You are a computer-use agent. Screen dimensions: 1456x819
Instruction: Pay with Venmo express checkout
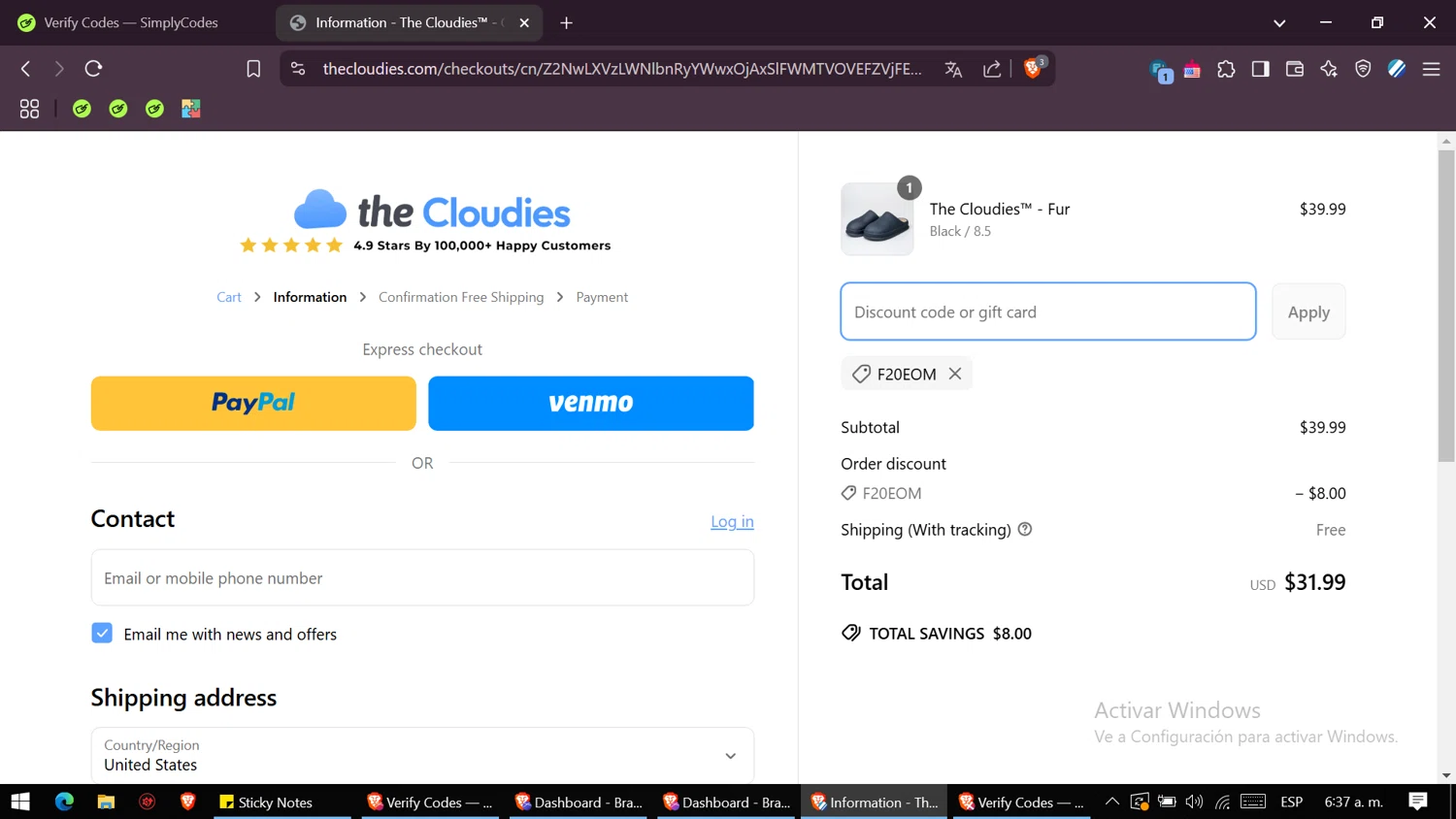point(591,403)
